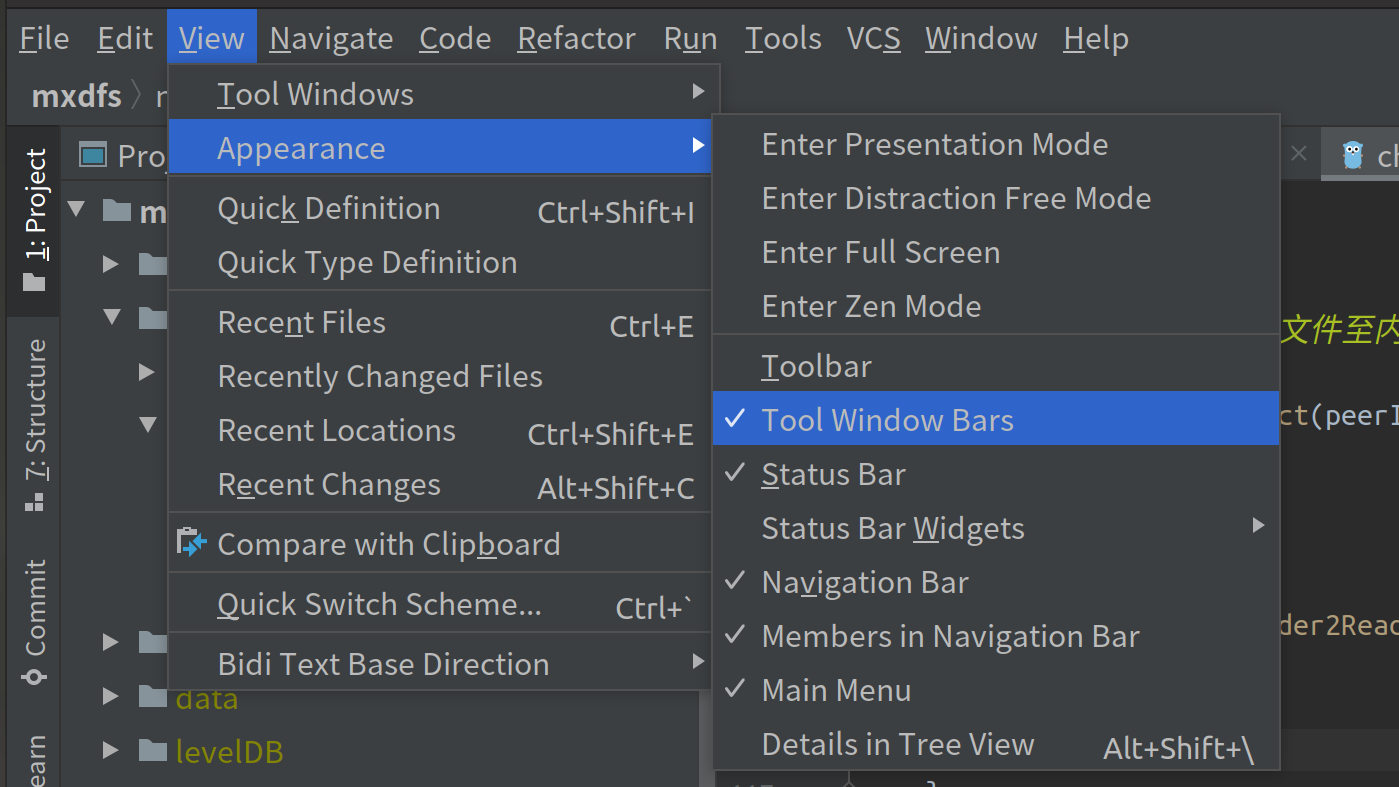Click the data folder icon
This screenshot has width=1399, height=787.
153,697
